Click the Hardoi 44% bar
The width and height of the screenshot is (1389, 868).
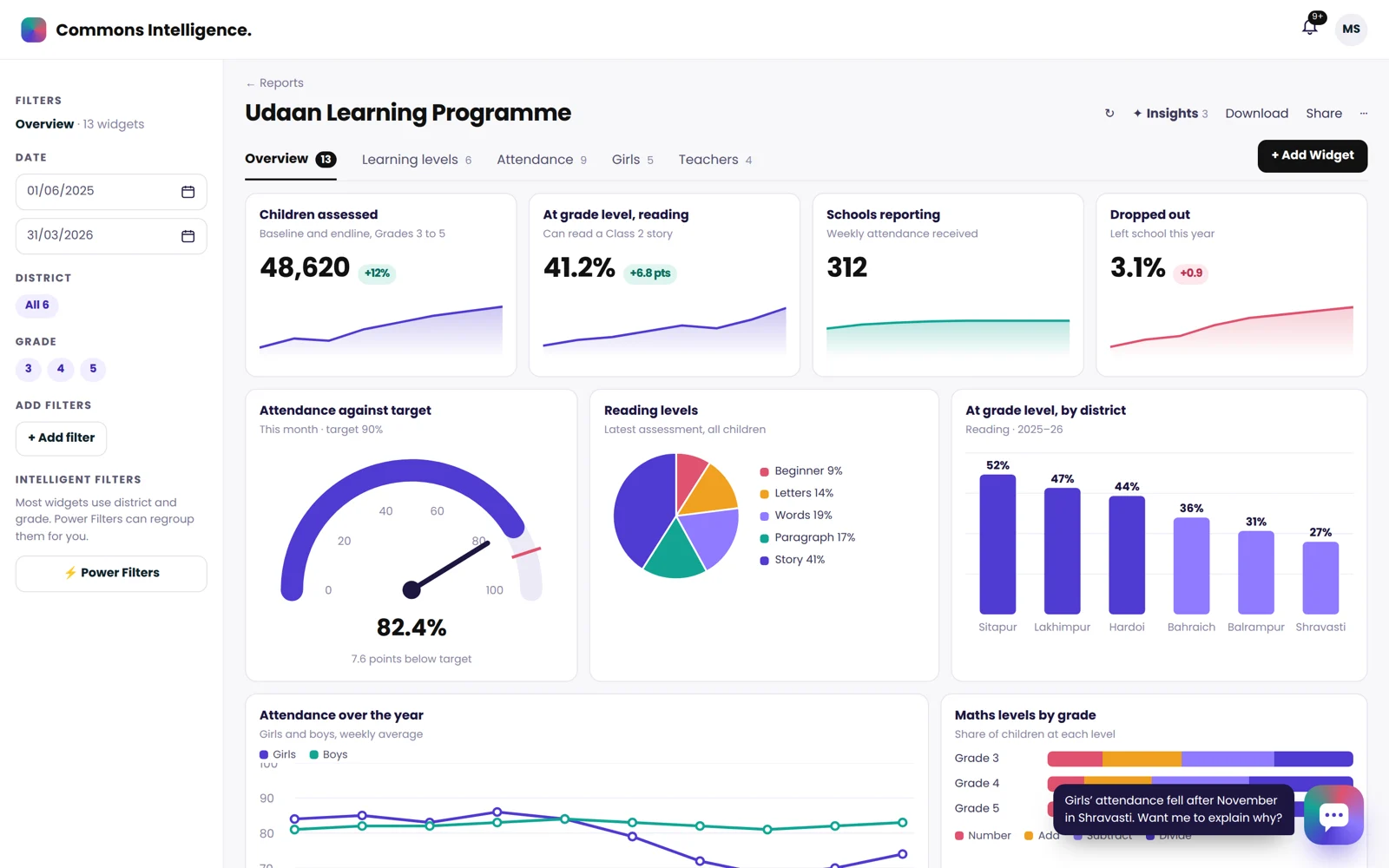(x=1127, y=556)
